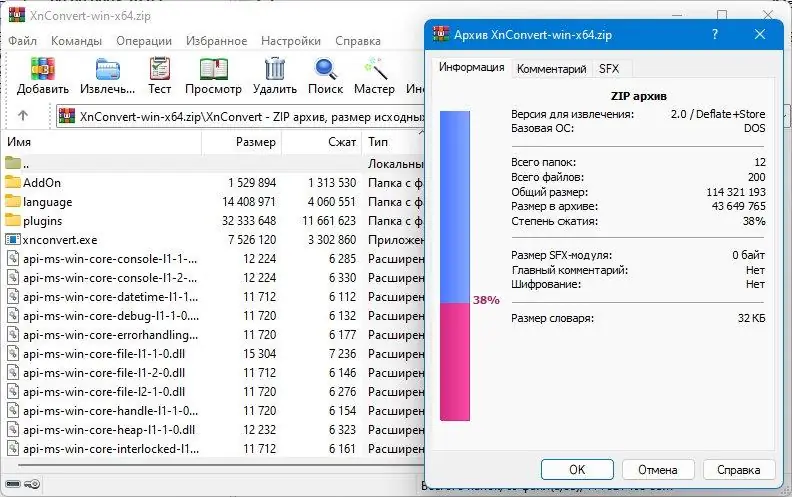Select the api-ms-win-core-debug-l1-1-0 file name
The image size is (792, 497).
[111, 316]
